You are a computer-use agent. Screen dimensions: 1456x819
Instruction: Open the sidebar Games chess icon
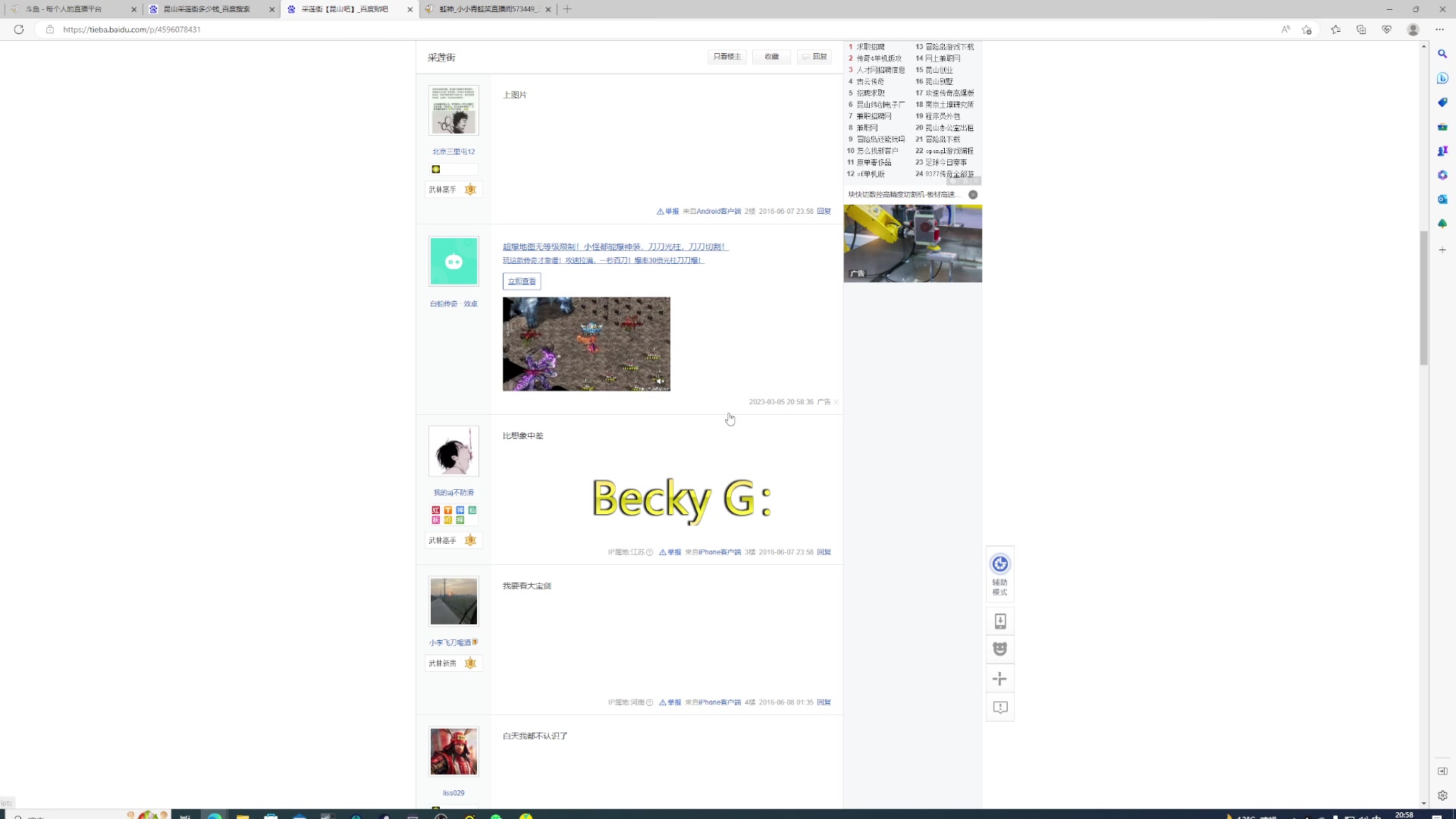point(1442,151)
